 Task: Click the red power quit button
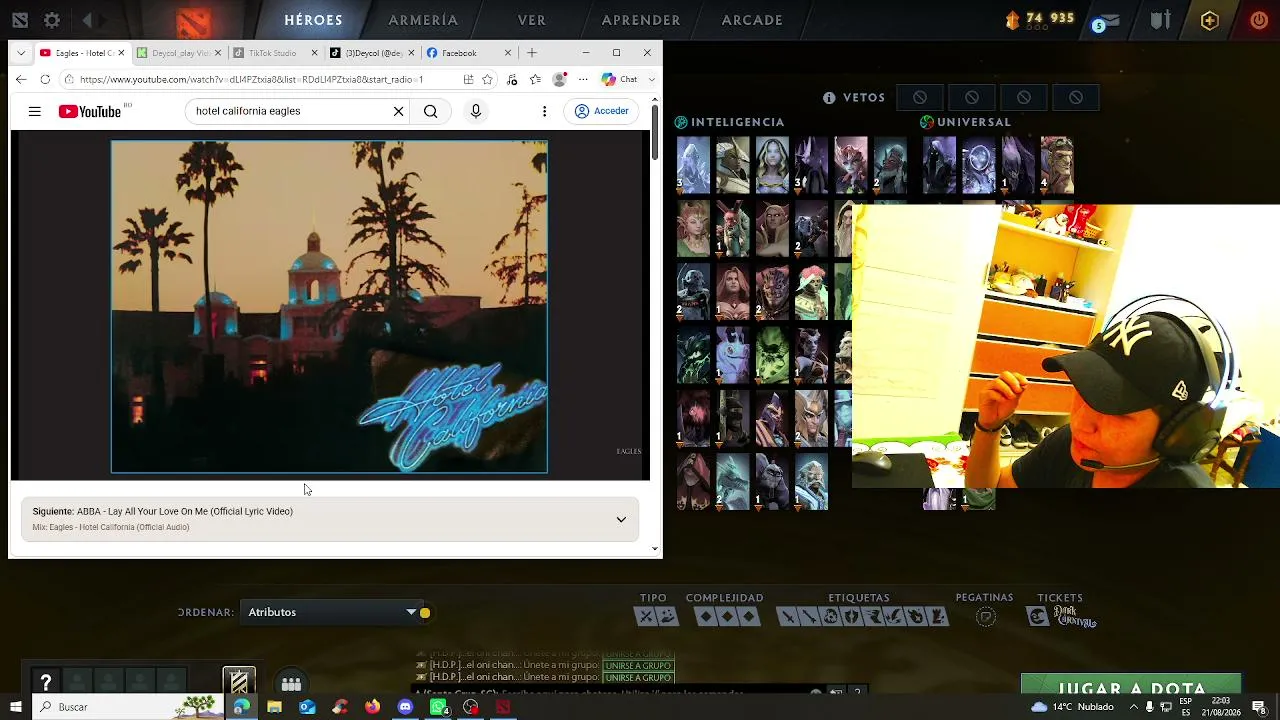pyautogui.click(x=1259, y=20)
